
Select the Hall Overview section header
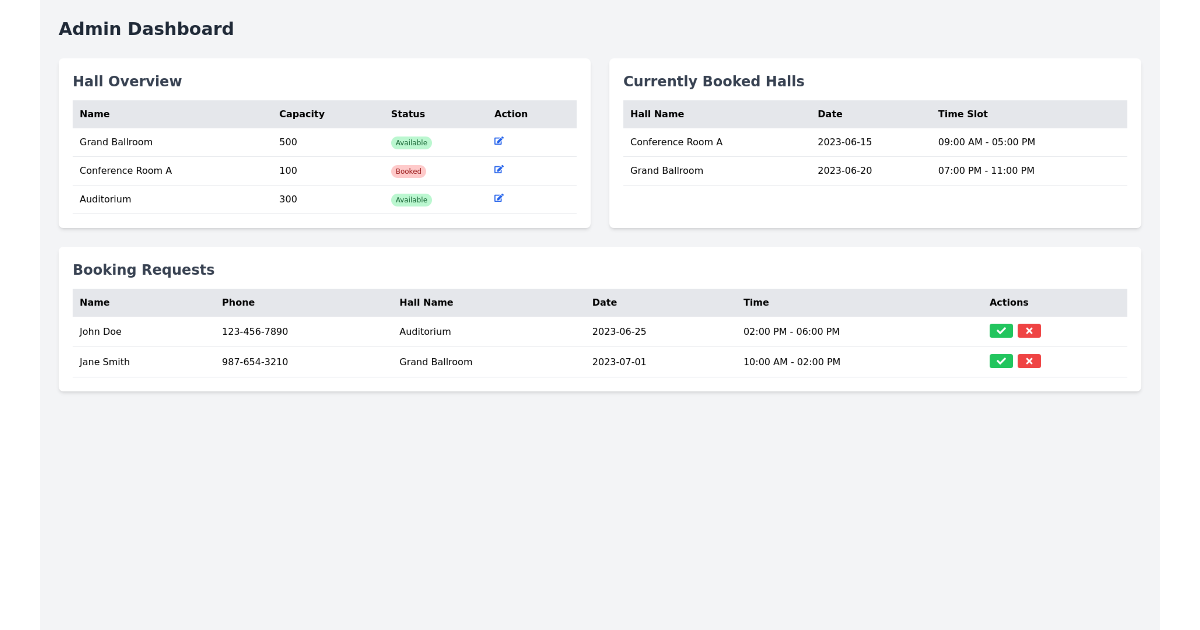pos(127,81)
